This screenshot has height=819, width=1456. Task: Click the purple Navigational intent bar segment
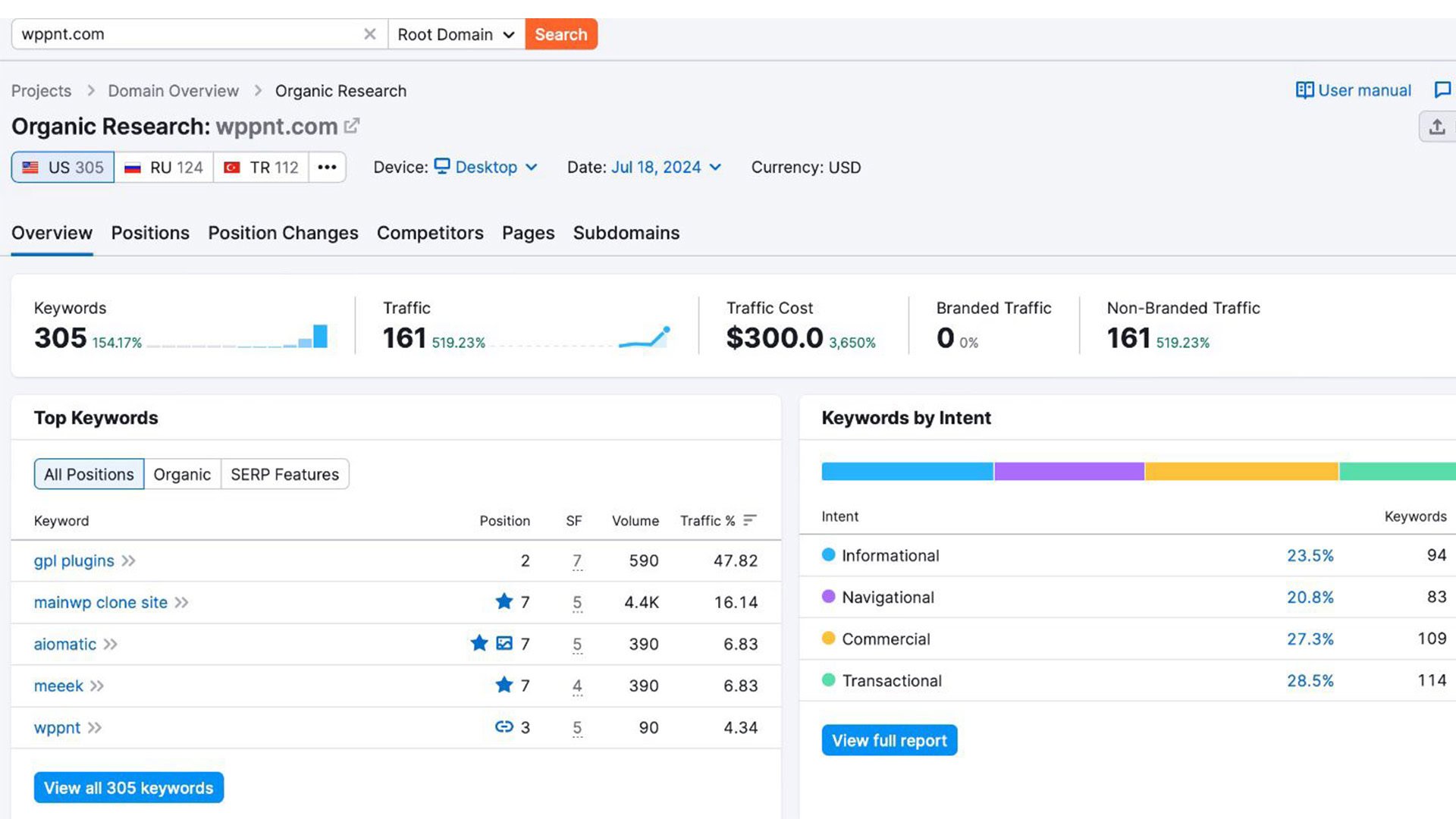click(1068, 472)
